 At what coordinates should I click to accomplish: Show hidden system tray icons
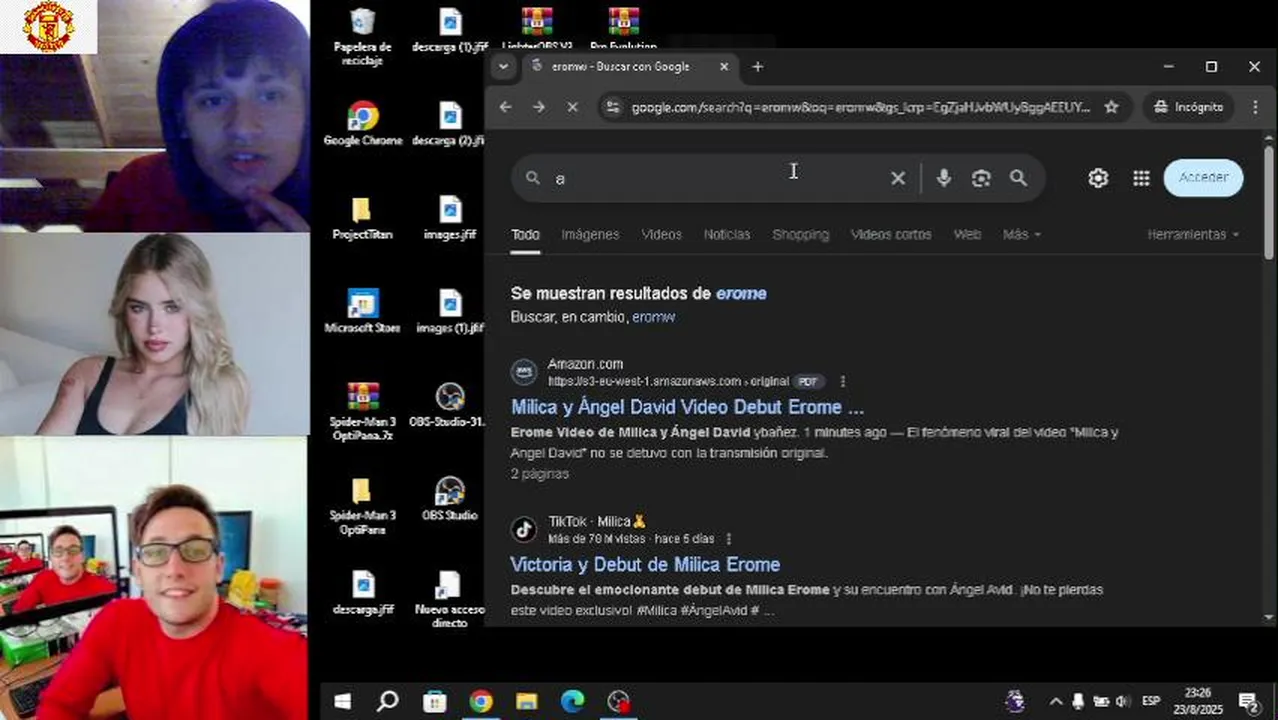[1055, 701]
